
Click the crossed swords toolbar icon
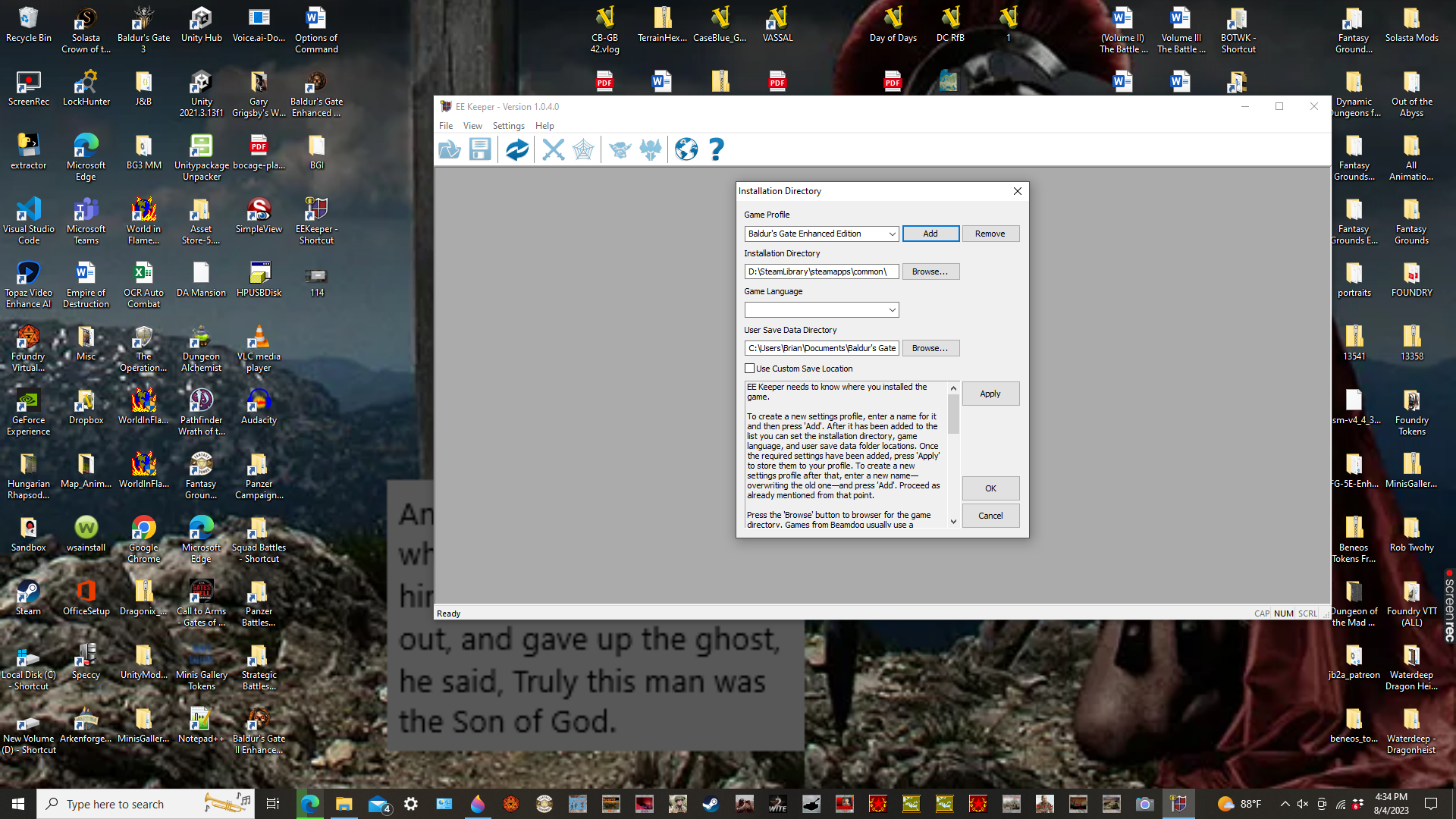pos(554,149)
